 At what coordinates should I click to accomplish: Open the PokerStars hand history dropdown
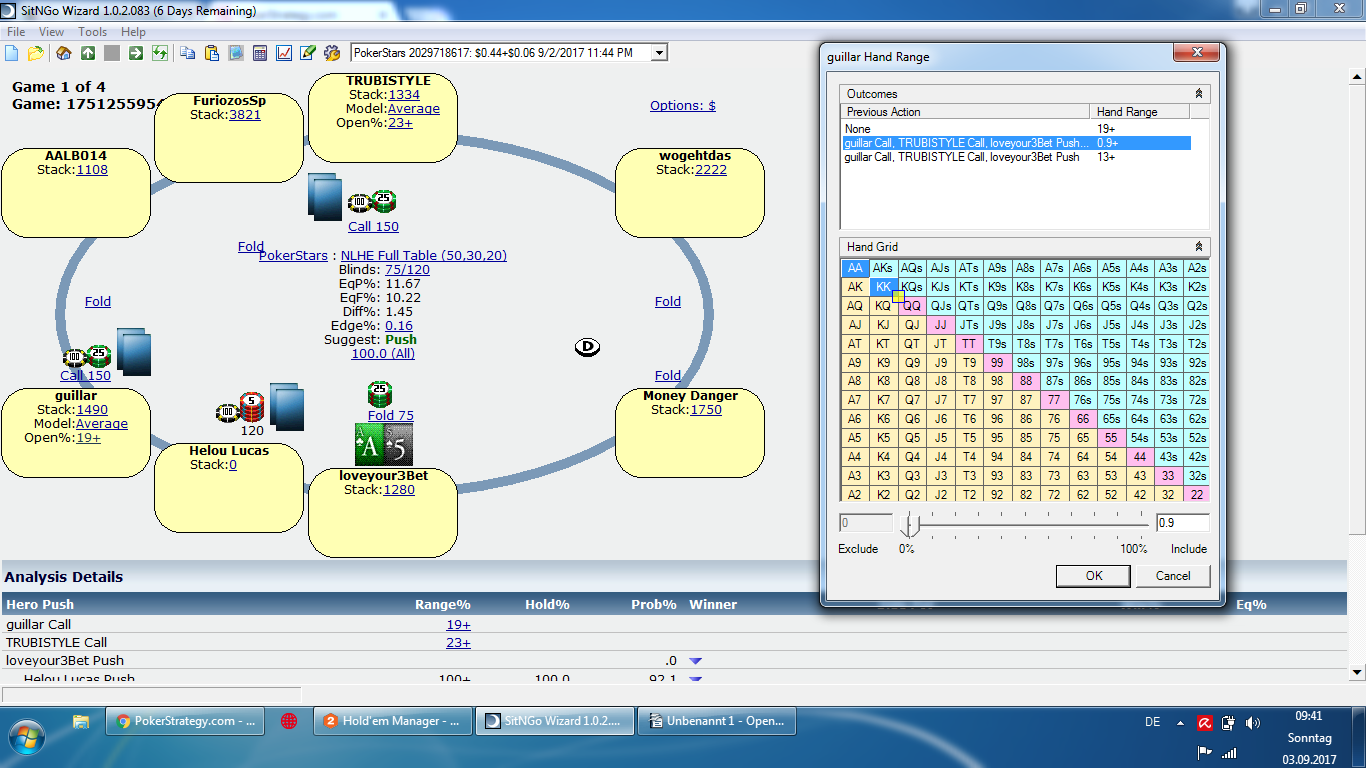pos(659,52)
